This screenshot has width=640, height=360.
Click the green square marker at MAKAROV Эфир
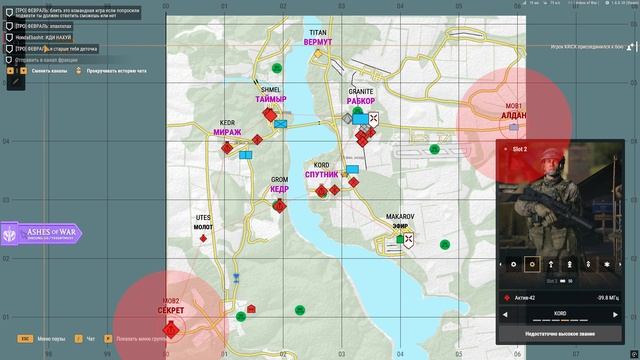click(x=400, y=239)
